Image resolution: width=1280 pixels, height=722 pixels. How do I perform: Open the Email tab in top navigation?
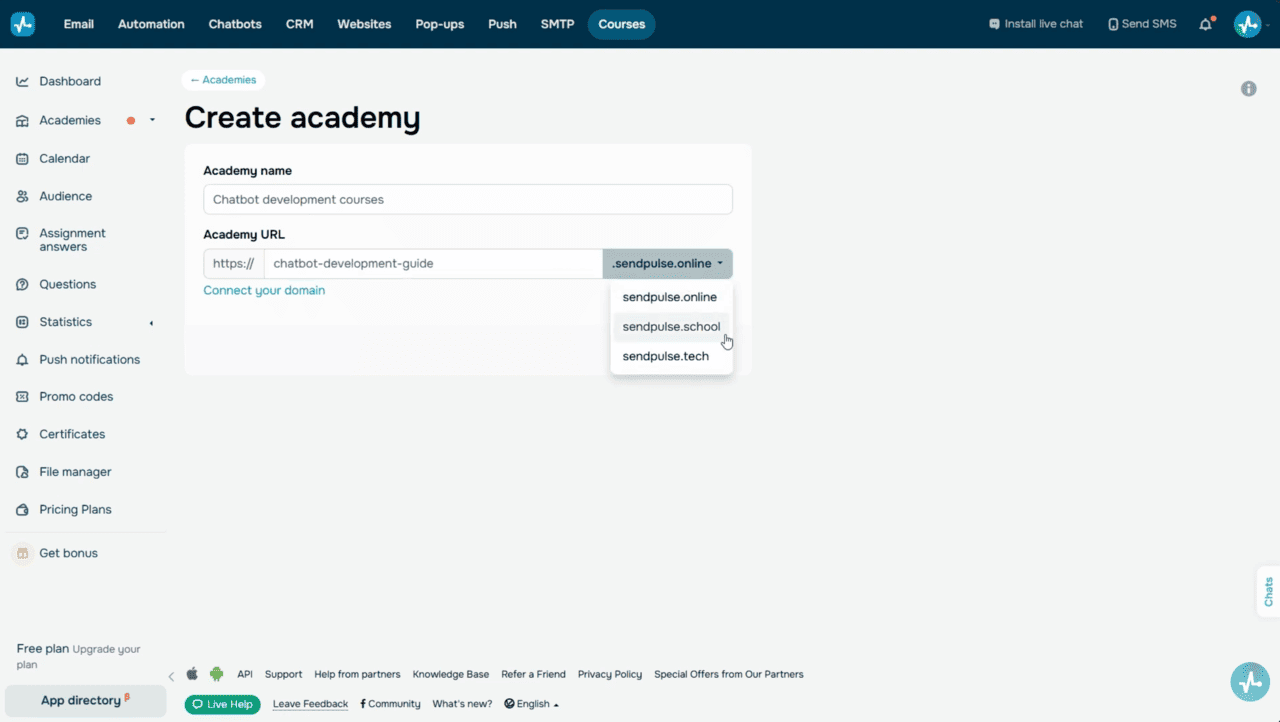point(79,24)
